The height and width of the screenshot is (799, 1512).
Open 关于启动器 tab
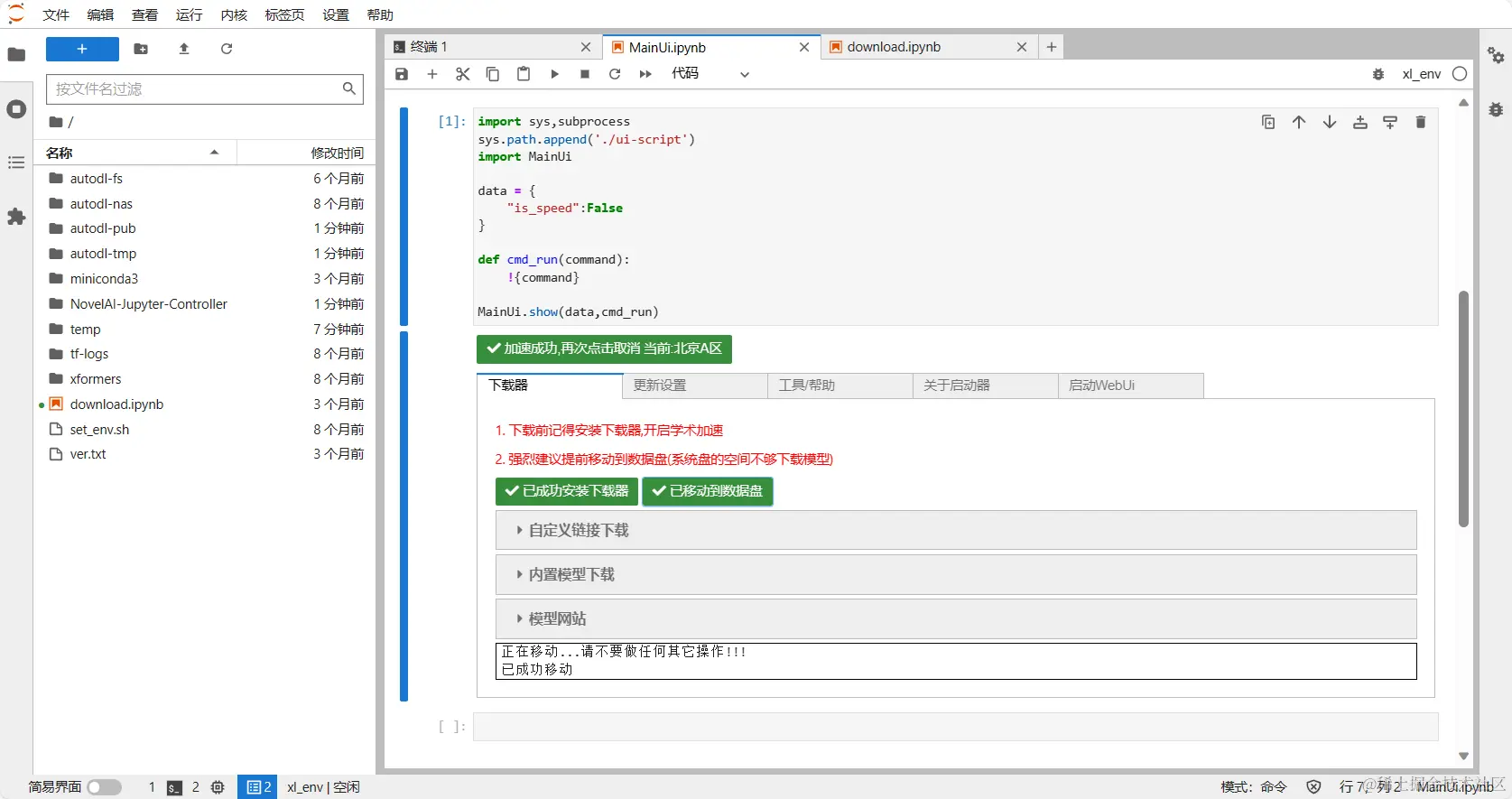pos(985,386)
